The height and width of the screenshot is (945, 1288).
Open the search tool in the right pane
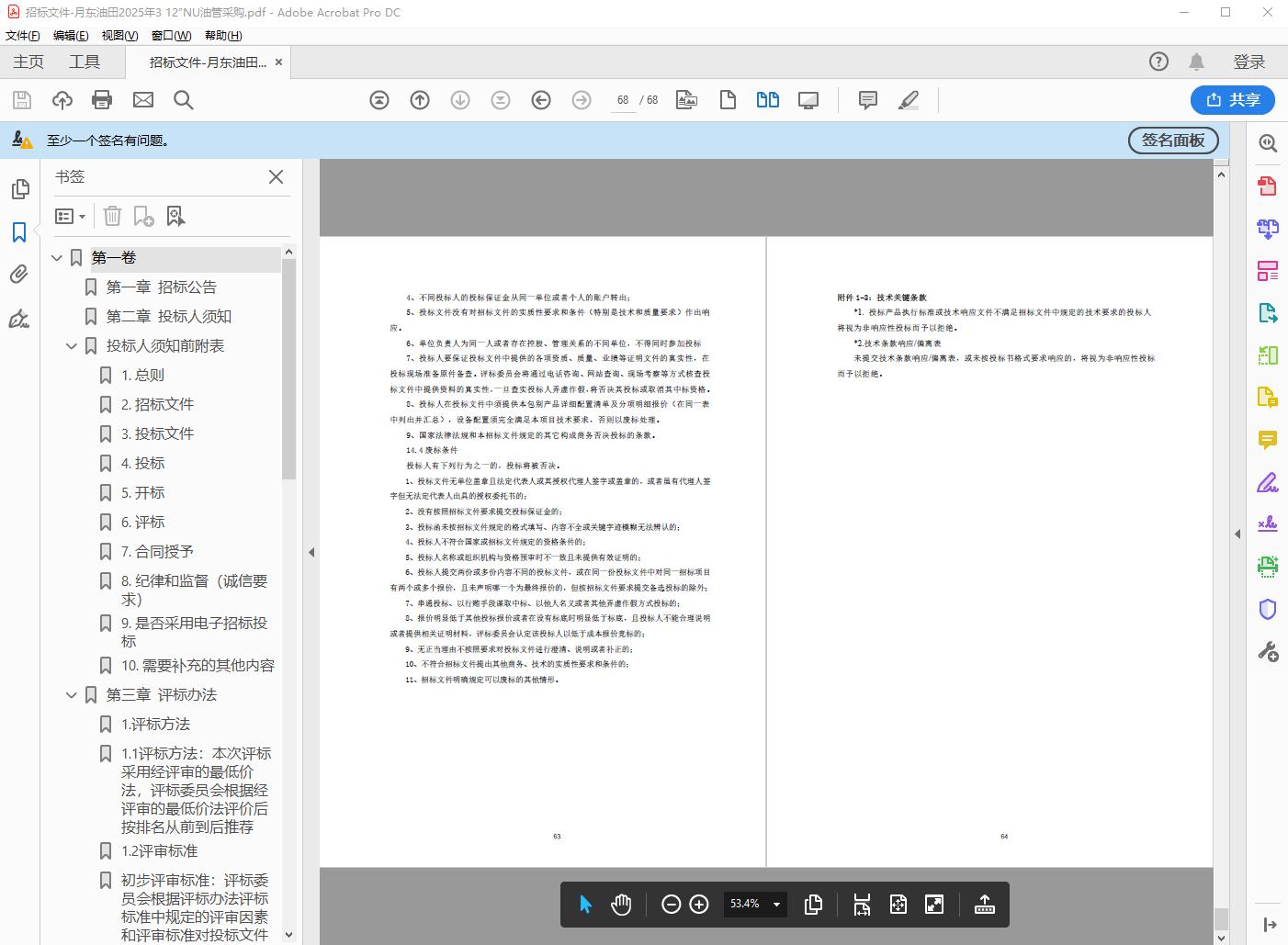tap(1268, 143)
